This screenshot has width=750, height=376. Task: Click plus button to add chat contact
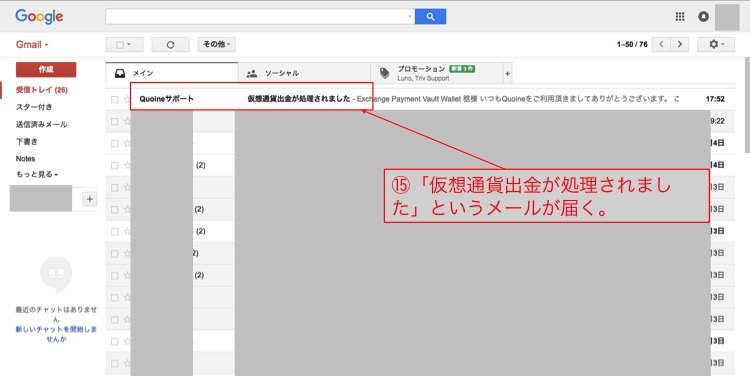click(x=89, y=199)
